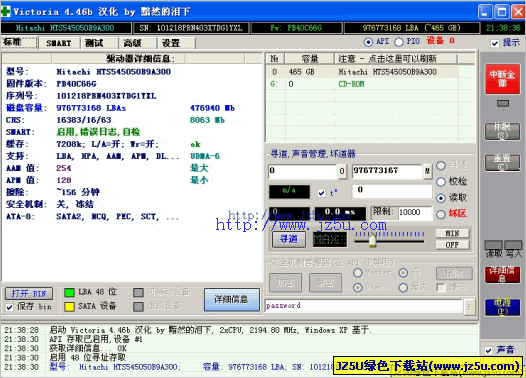Click the 寻道 seek button

(x=289, y=239)
